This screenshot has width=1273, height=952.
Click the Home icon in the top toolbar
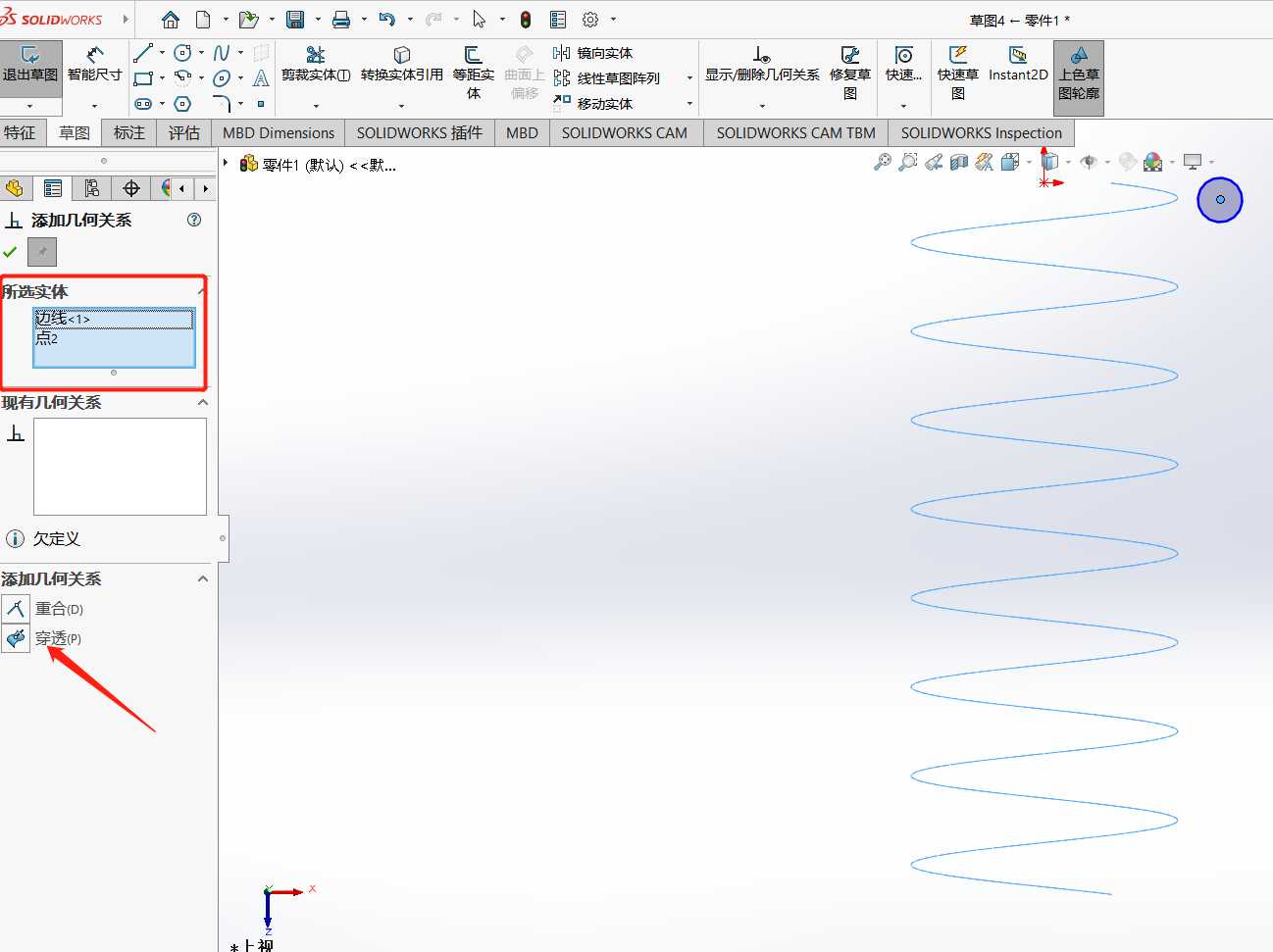171,20
